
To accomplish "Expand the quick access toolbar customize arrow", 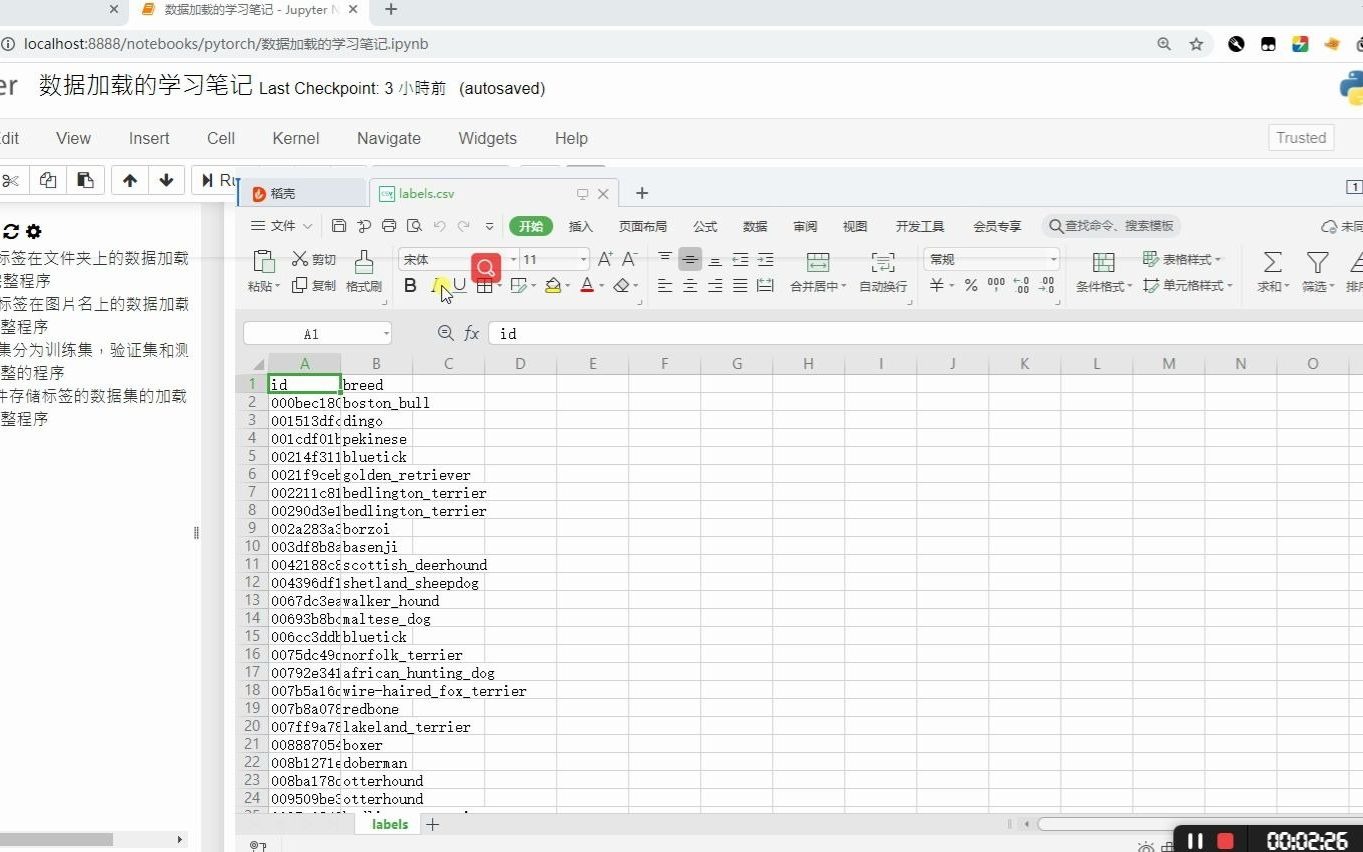I will tap(489, 226).
